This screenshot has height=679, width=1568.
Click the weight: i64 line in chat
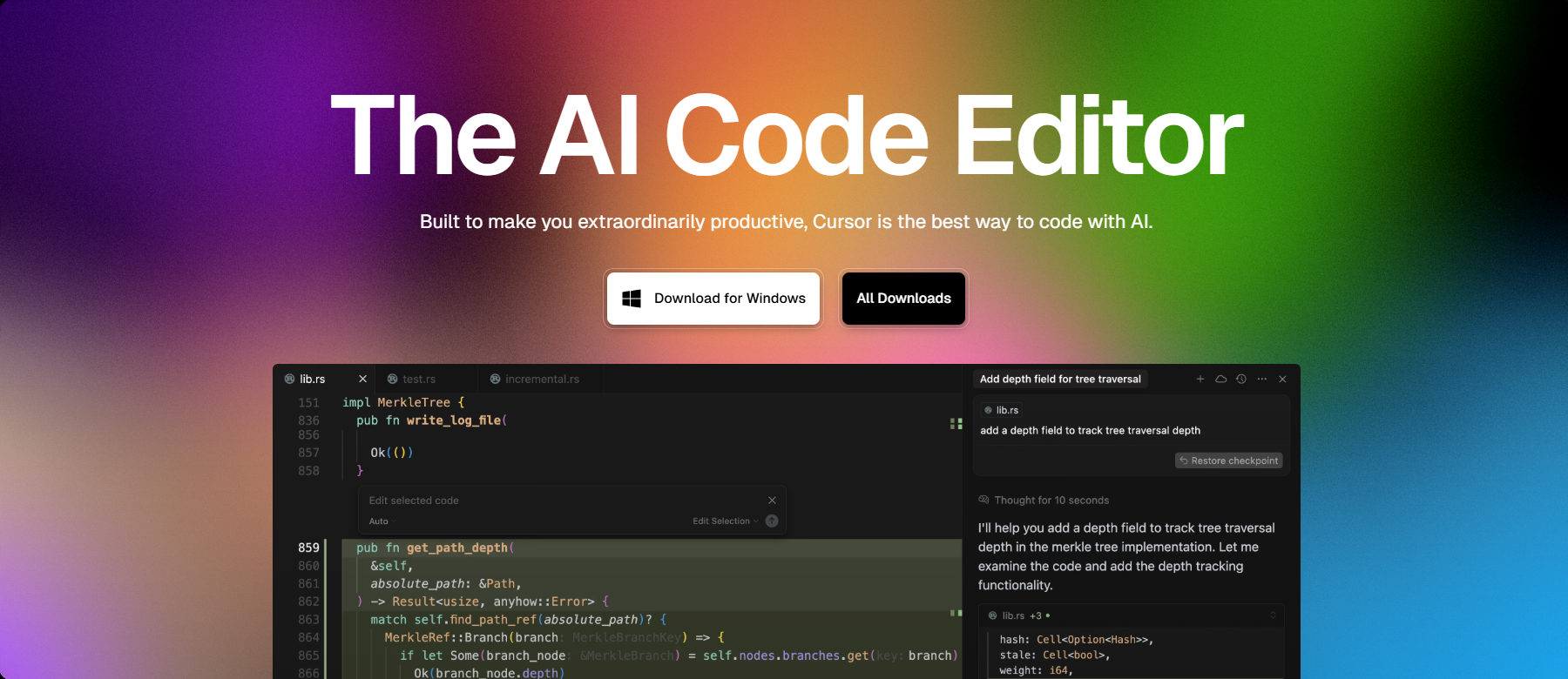pos(1036,670)
